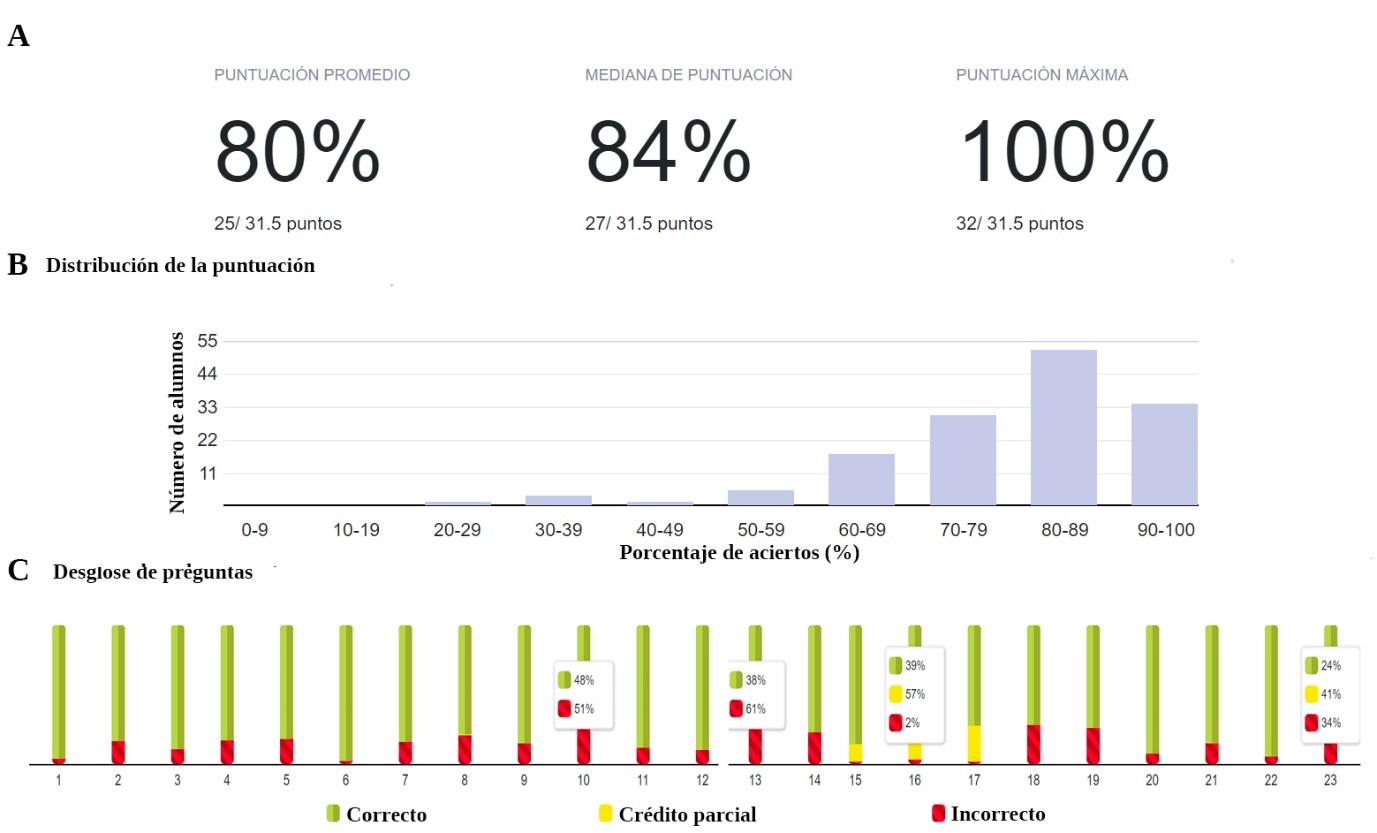Click the red Incorrecto legend swatch
Image resolution: width=1377 pixels, height=833 pixels.
938,813
